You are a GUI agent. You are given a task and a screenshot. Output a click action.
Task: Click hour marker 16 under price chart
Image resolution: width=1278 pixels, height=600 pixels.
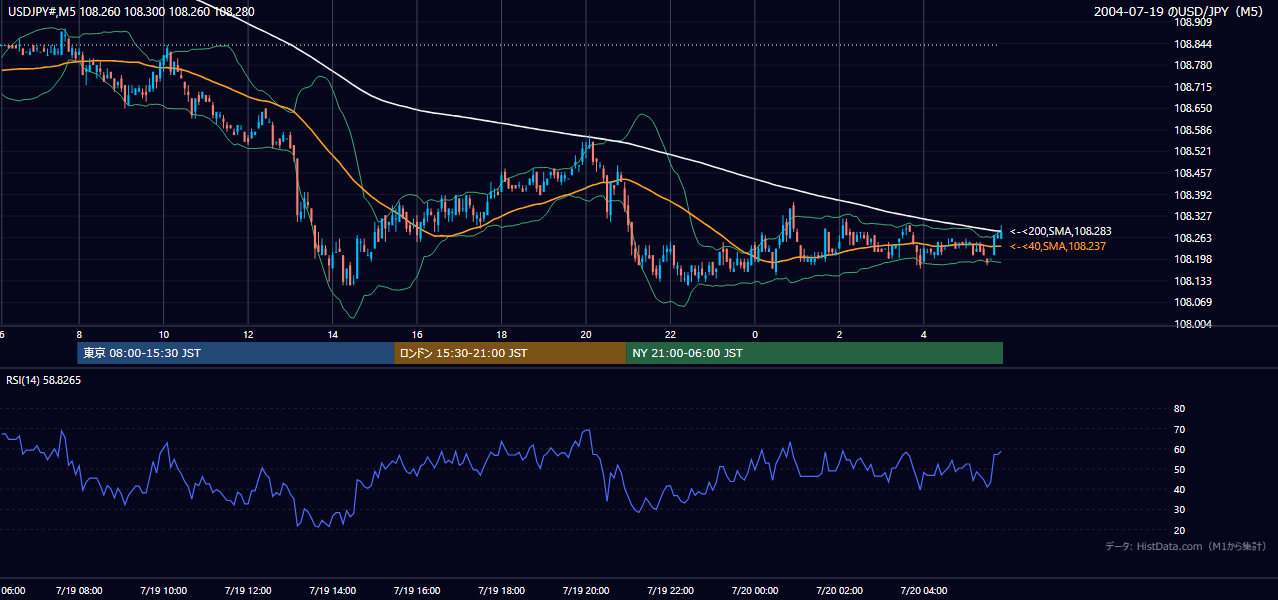coord(416,334)
